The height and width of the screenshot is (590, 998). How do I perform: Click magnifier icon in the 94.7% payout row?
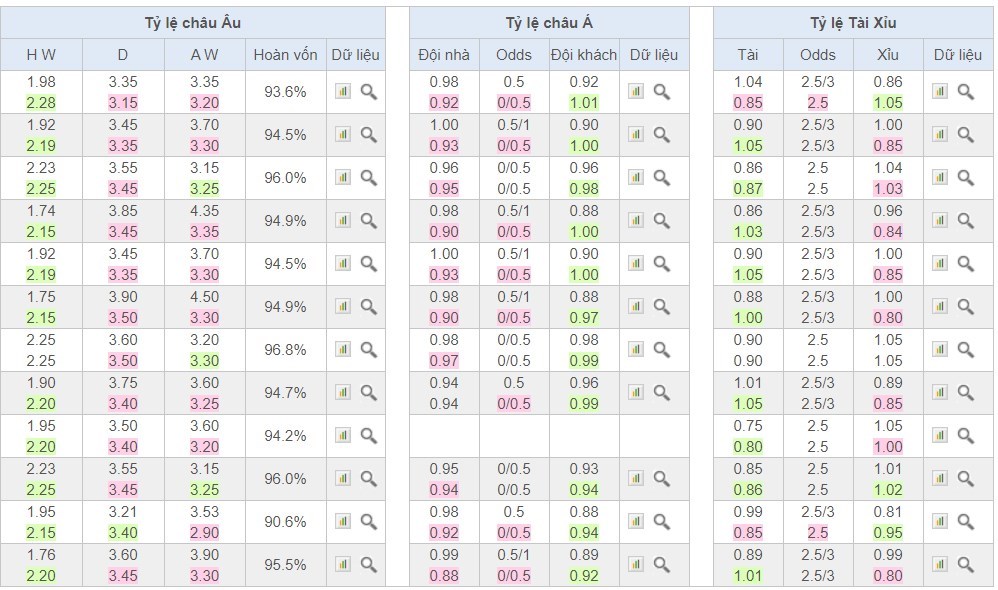tap(369, 393)
